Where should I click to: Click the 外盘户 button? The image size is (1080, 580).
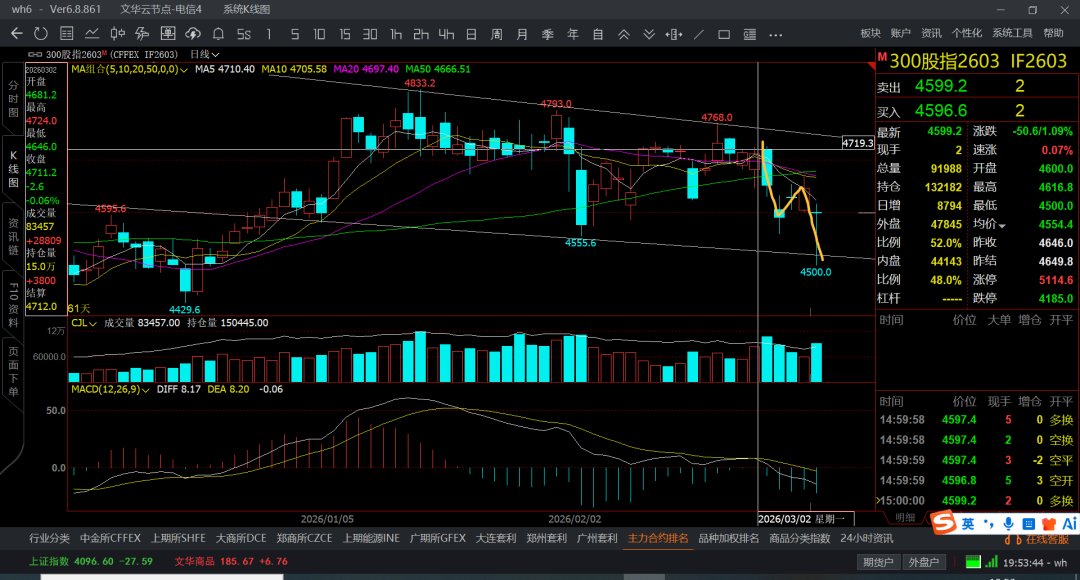coord(923,562)
